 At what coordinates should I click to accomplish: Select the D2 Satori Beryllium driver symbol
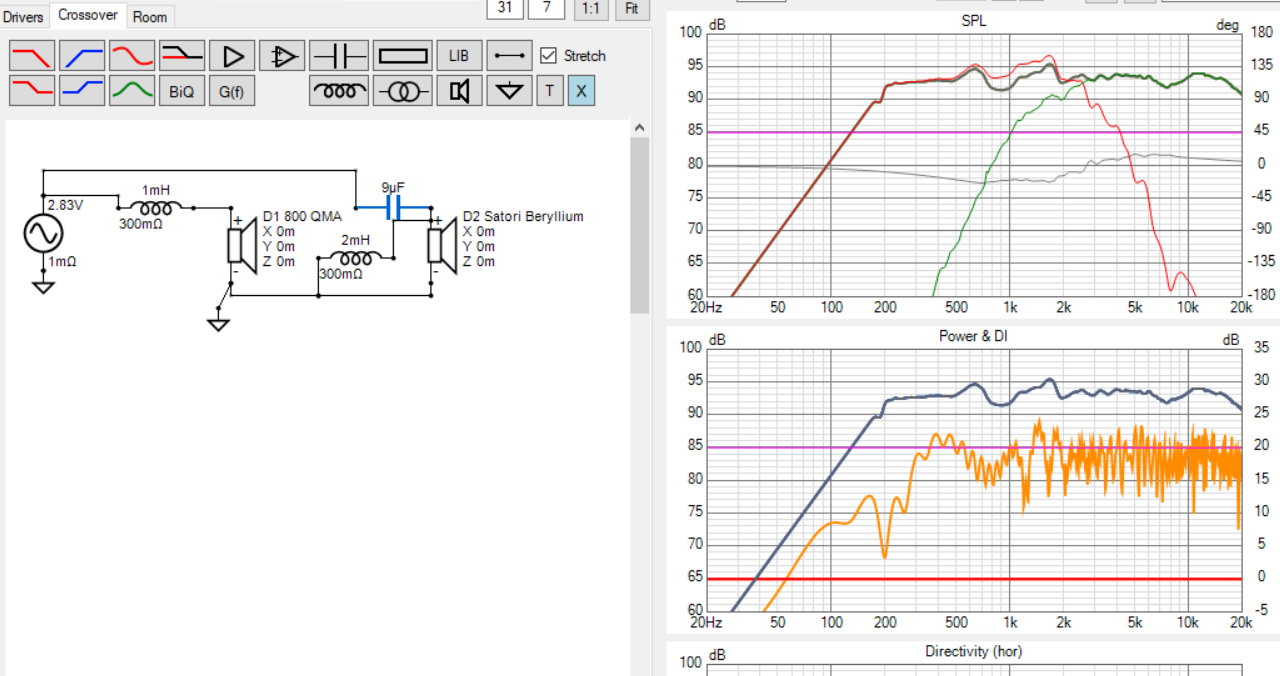coord(442,247)
